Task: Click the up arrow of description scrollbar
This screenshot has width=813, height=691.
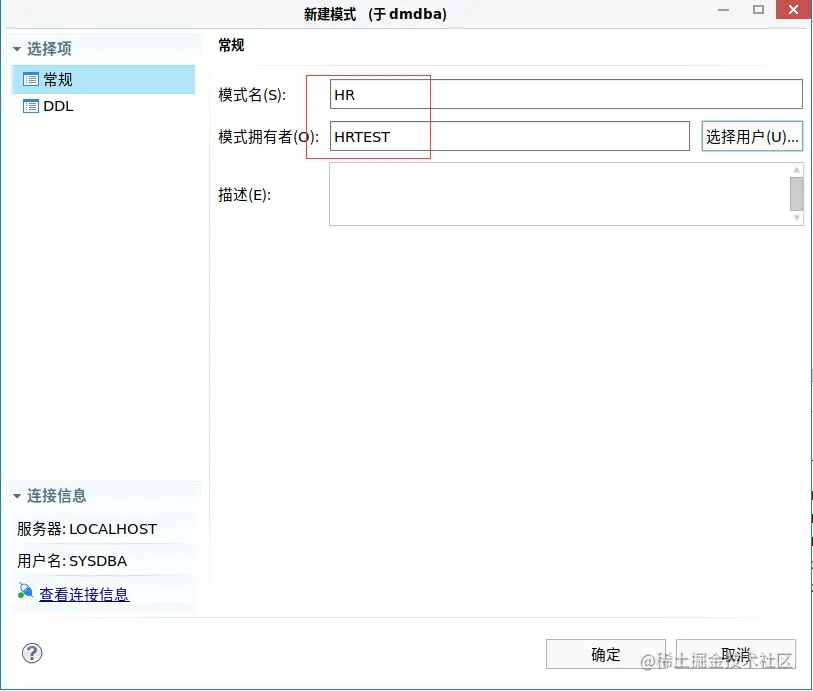Action: tap(798, 168)
